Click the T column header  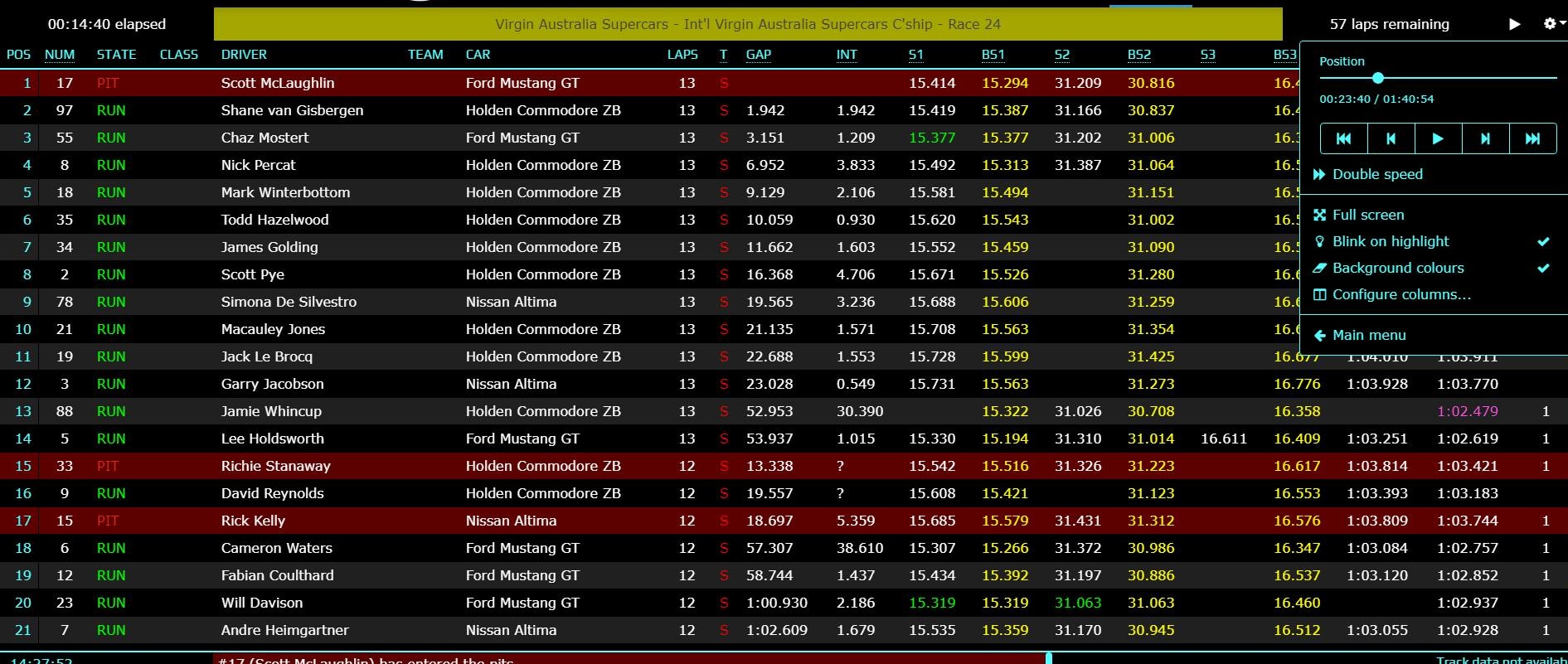pos(724,55)
